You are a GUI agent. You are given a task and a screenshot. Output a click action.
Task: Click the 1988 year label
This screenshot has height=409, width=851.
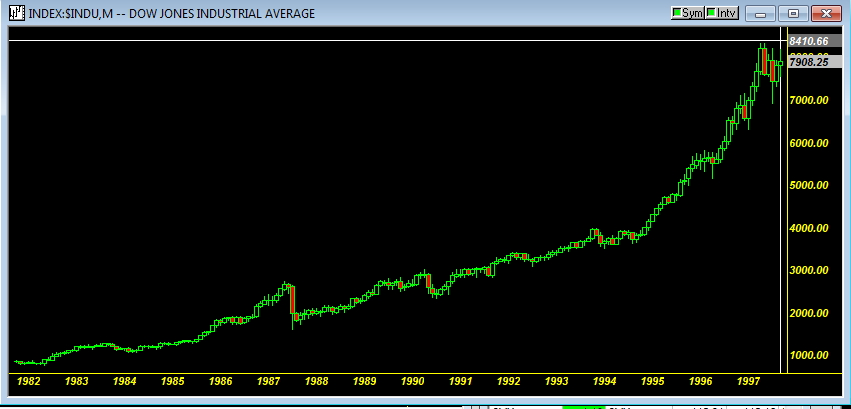click(316, 381)
